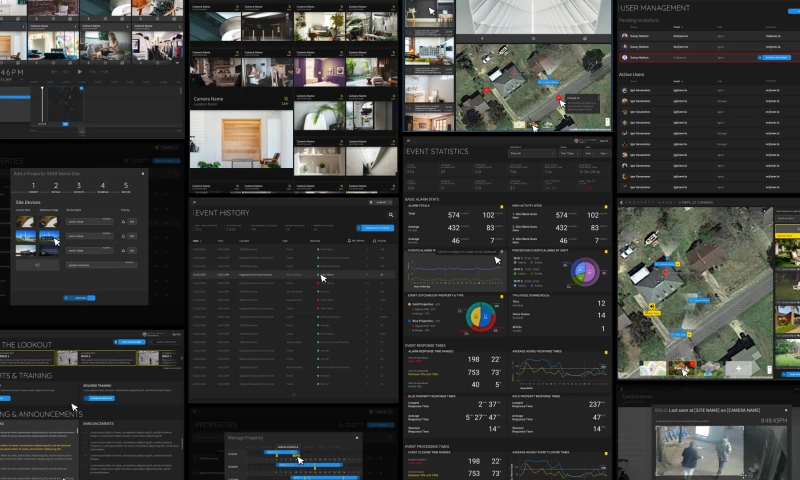The image size is (800, 480).
Task: Click the back arrow beside Property Name
Action: pos(622,202)
